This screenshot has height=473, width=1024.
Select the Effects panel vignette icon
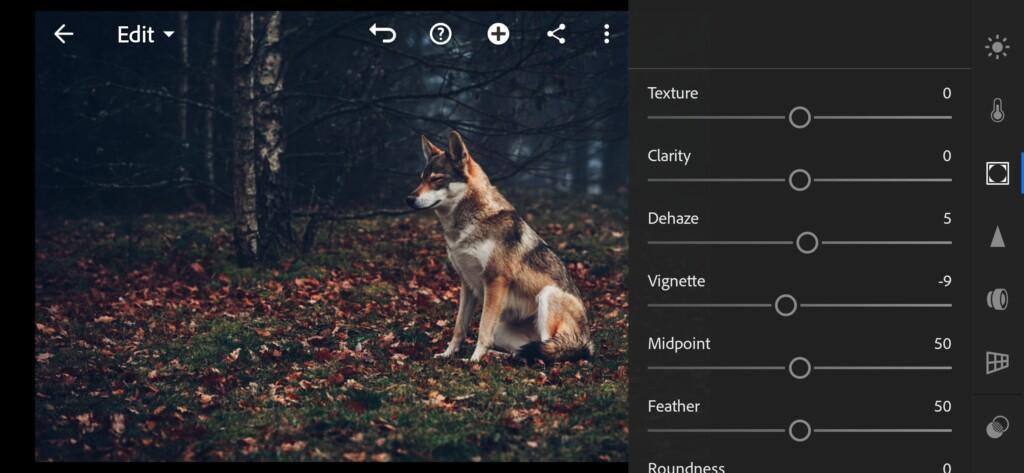(997, 173)
